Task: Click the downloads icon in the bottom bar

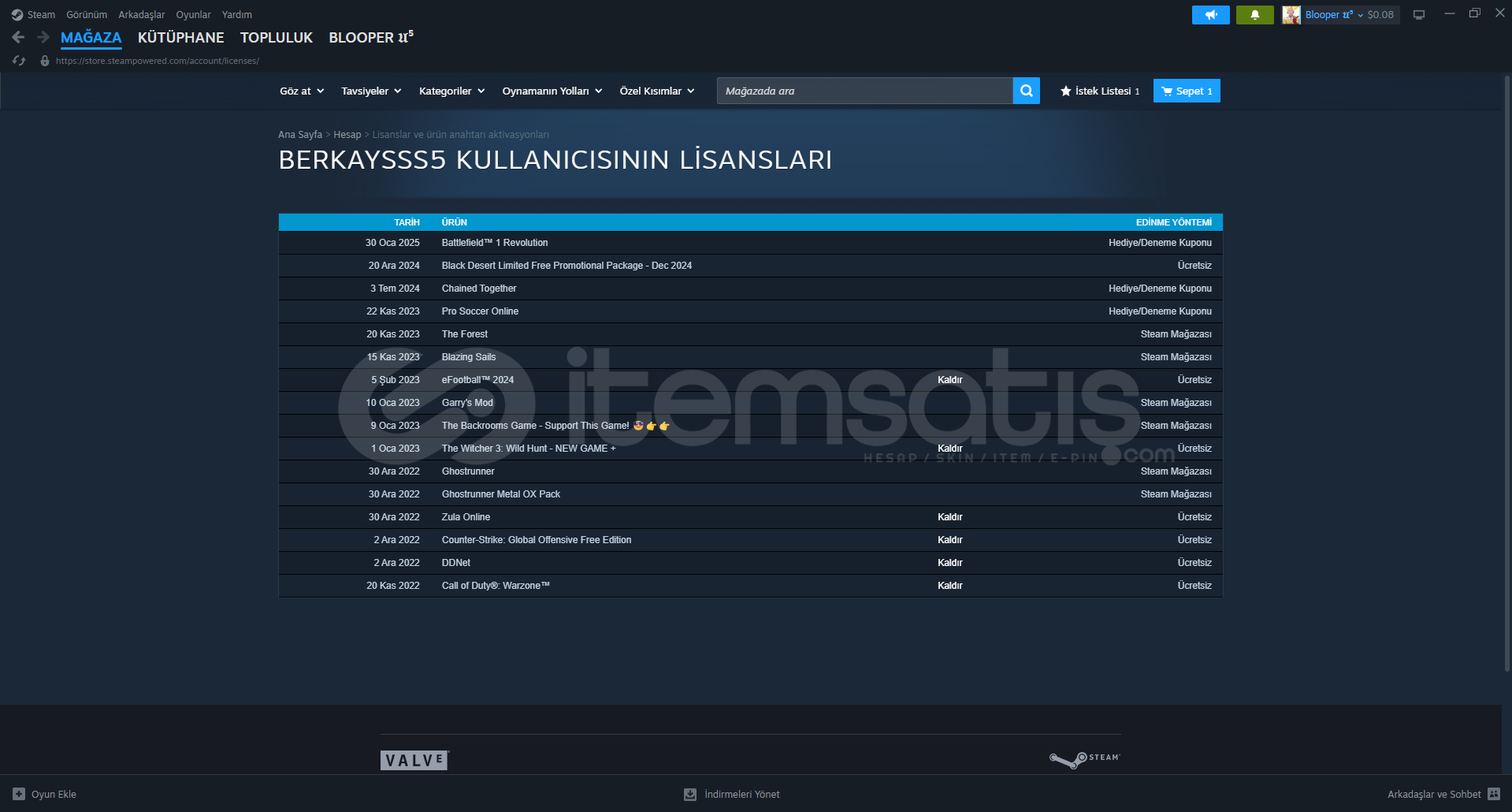Action: point(690,794)
